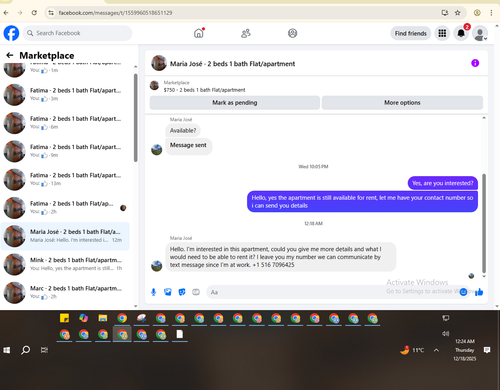Open the Groups icon in top navigation
This screenshot has width=500, height=390.
coord(292,33)
